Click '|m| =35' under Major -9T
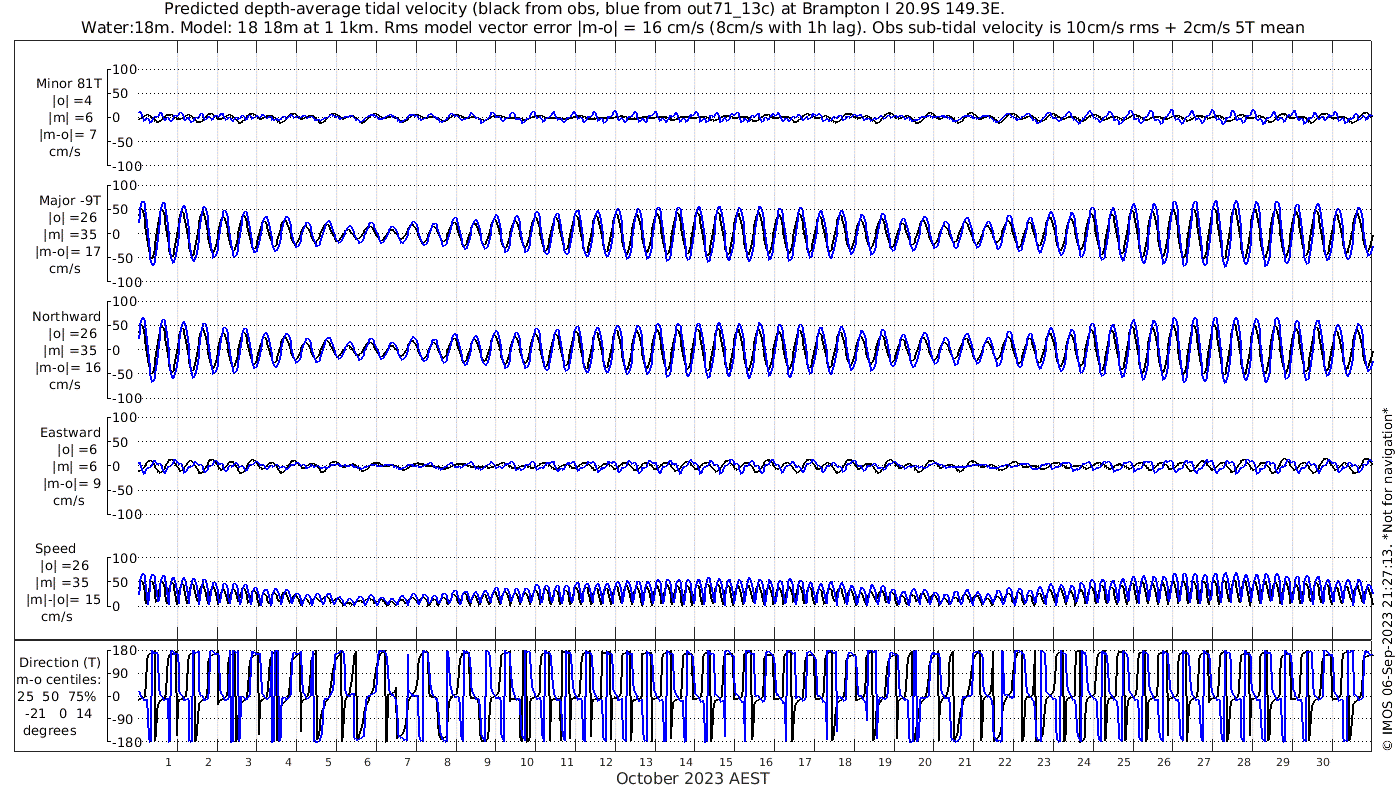 click(72, 234)
